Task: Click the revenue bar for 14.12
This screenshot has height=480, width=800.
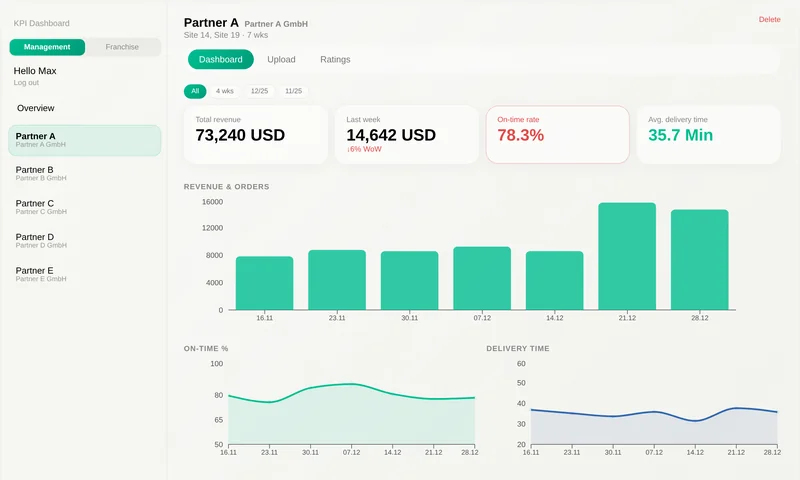Action: coord(555,281)
